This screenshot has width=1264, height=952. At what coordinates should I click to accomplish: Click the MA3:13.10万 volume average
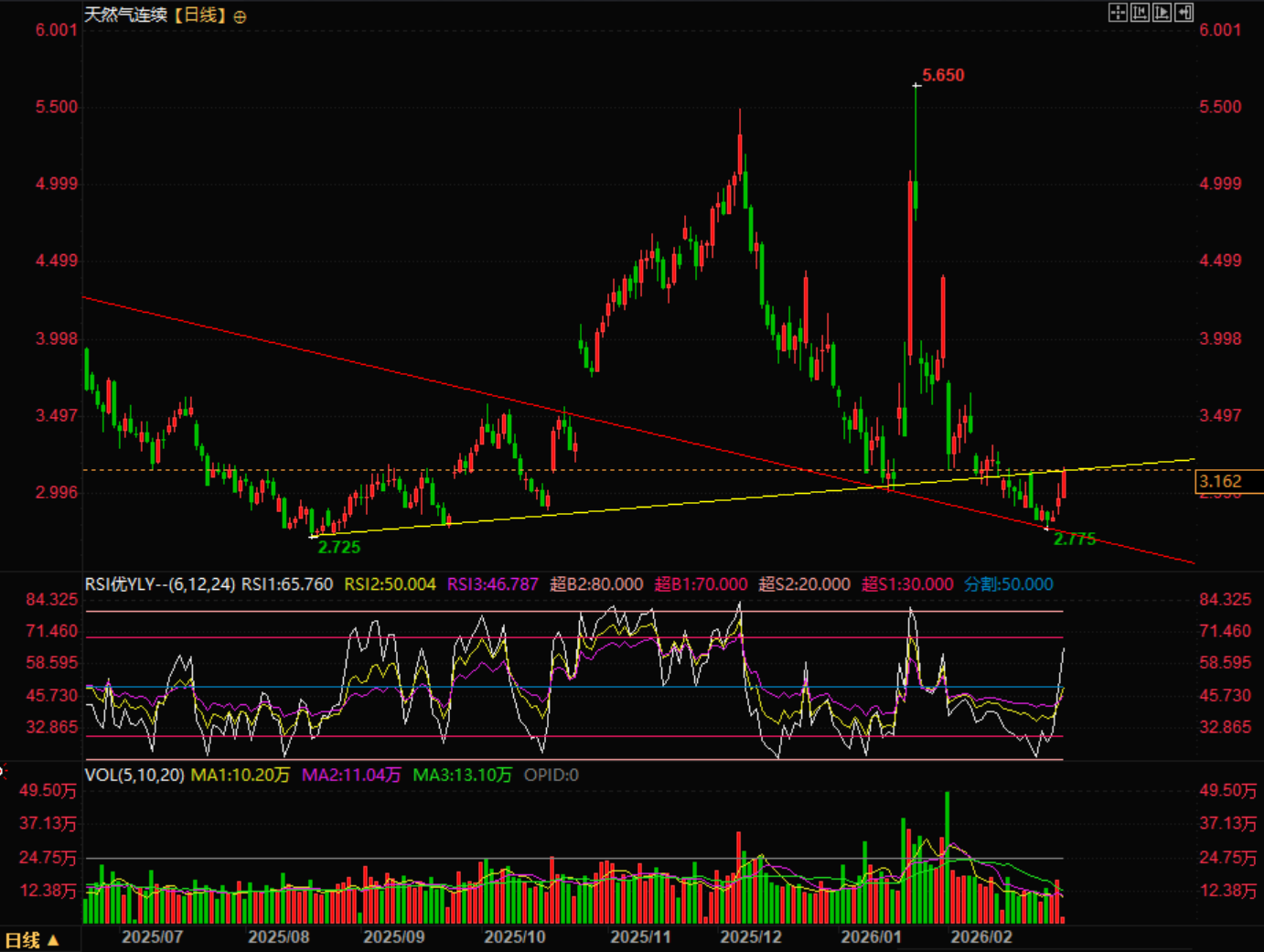463,775
